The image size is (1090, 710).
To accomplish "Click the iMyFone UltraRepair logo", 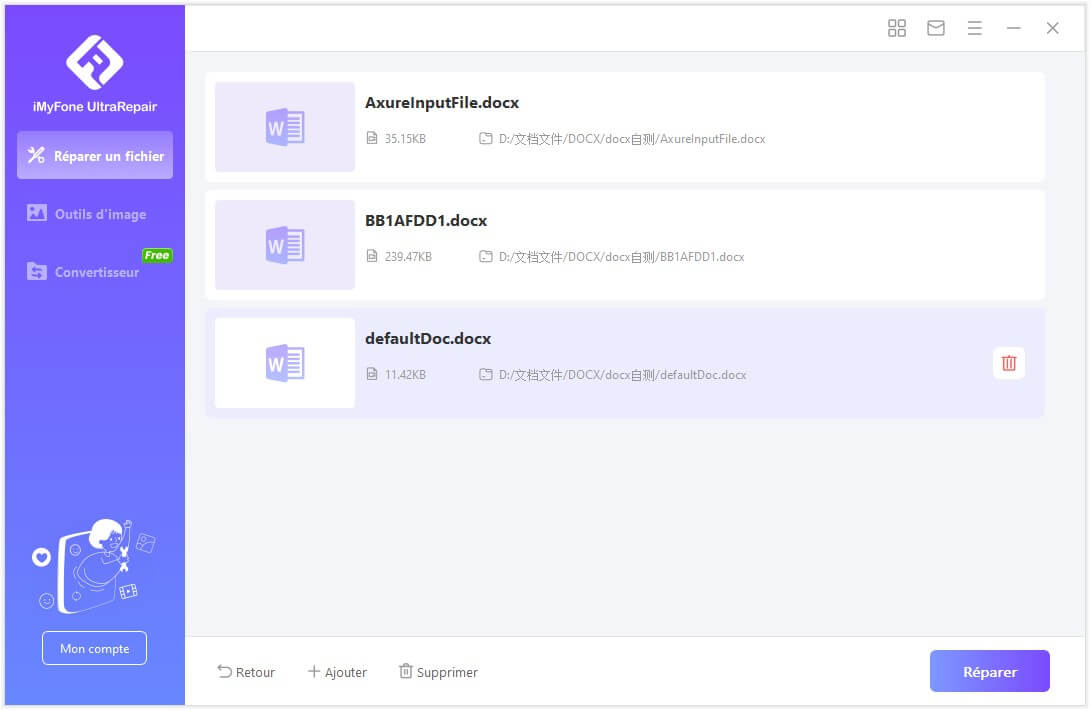I will click(94, 62).
